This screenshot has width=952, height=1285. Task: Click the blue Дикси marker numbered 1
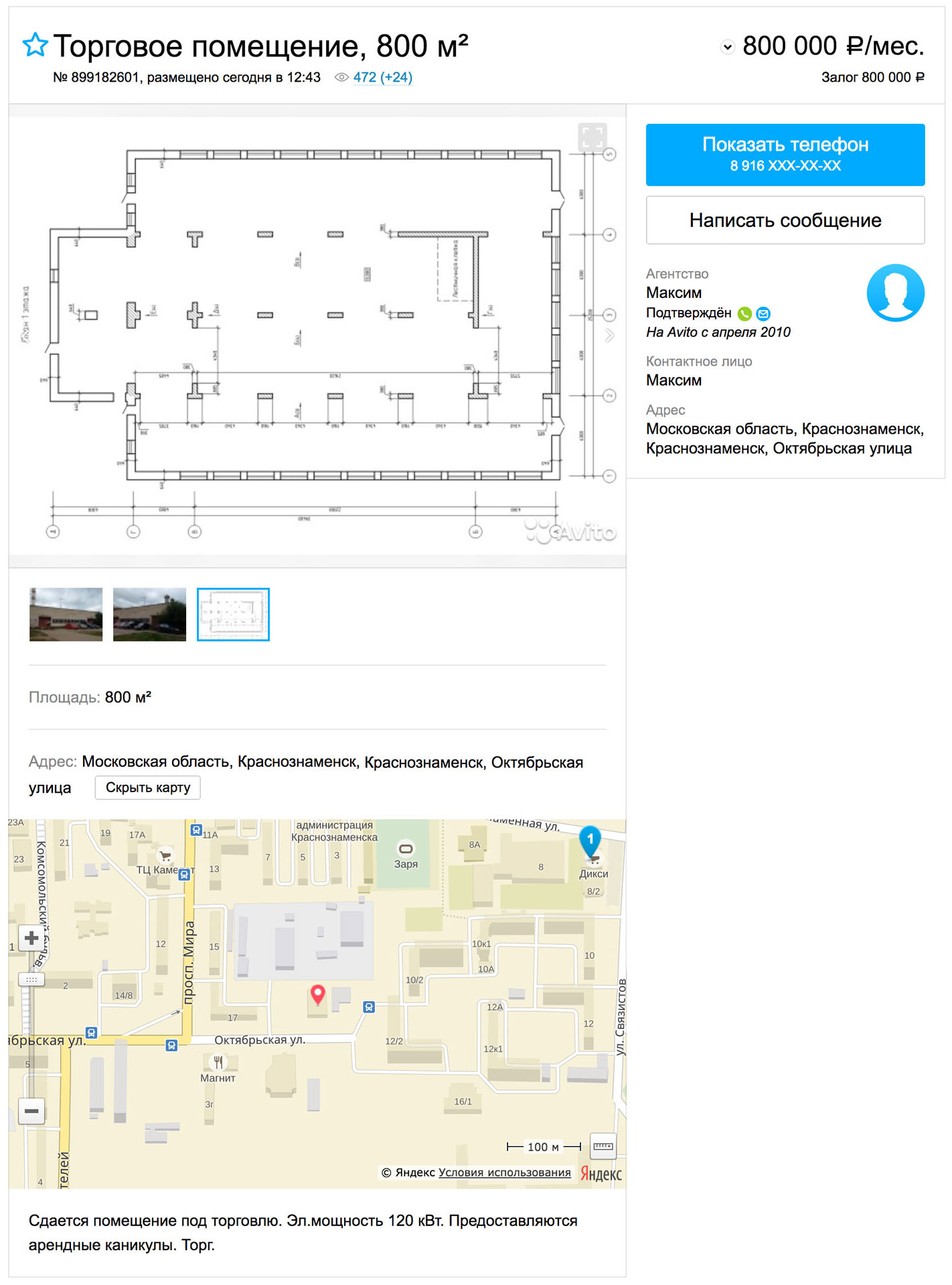(590, 840)
